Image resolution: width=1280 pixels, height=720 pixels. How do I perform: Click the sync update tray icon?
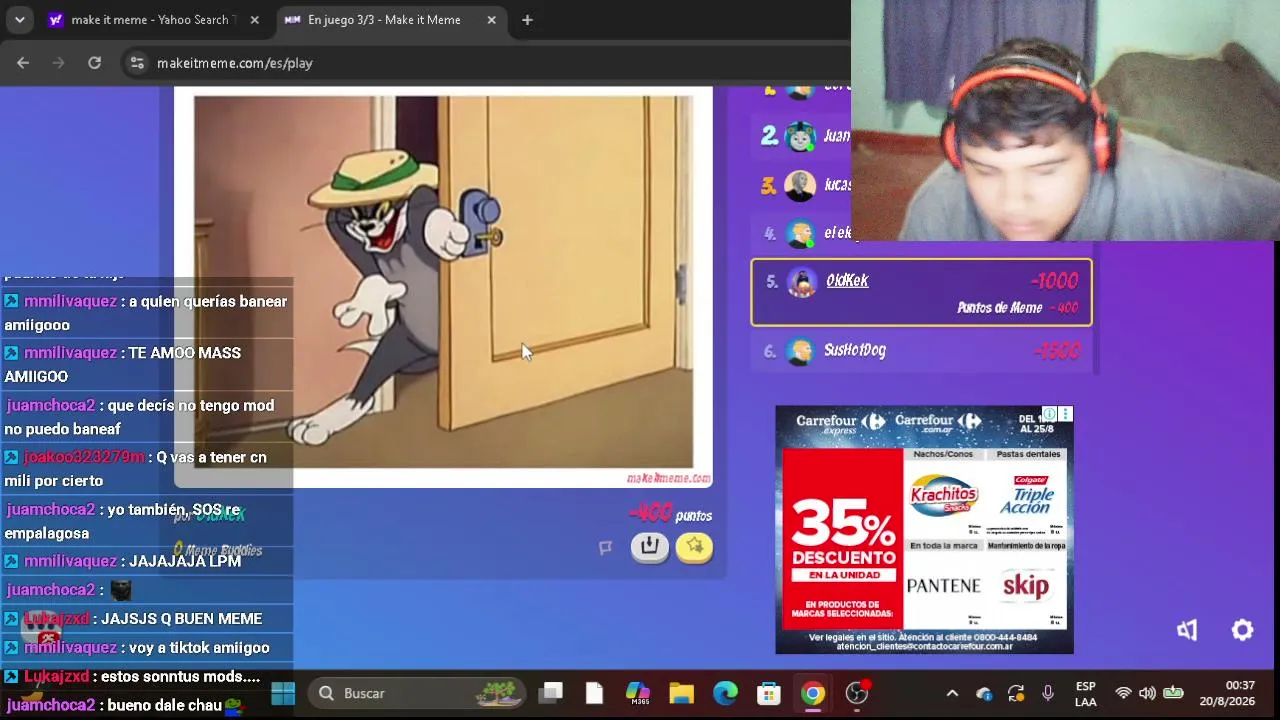(x=1016, y=693)
